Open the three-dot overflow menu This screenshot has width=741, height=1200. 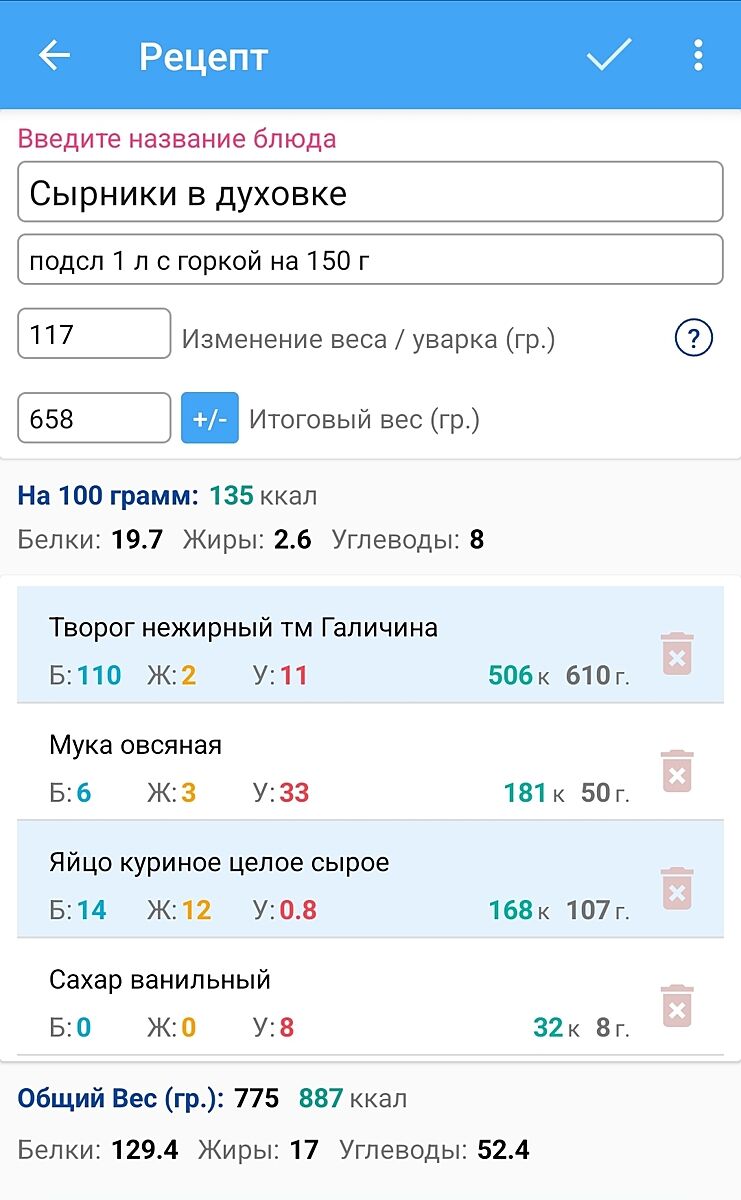[x=698, y=55]
